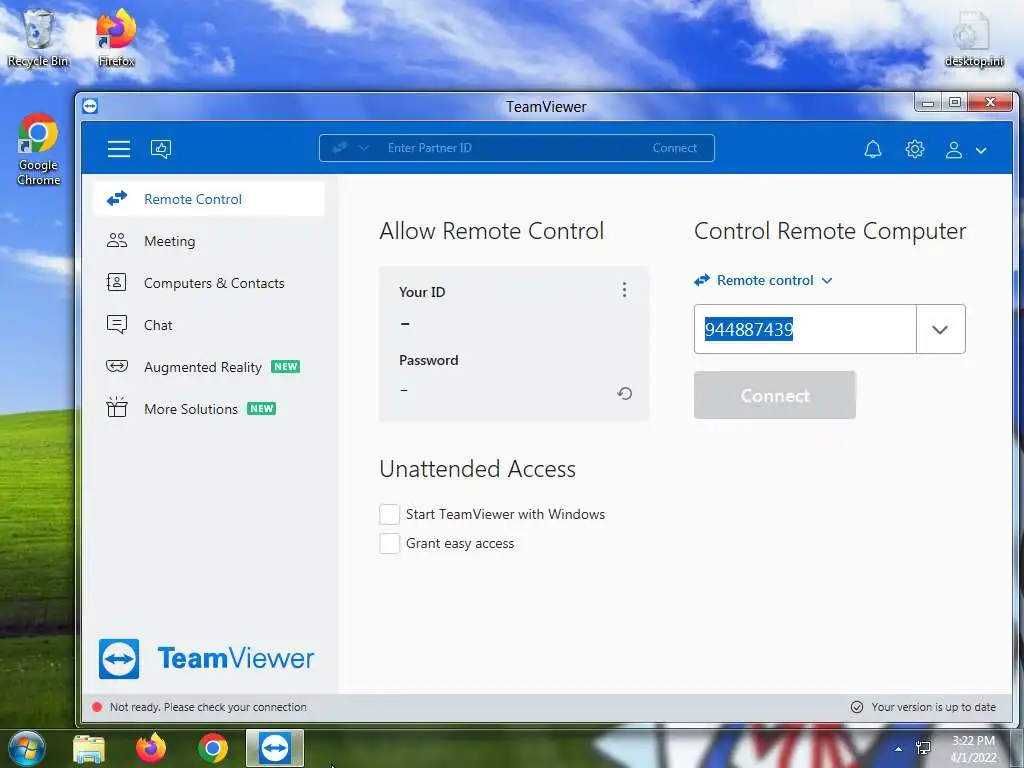
Task: Open the Chat section
Action: click(x=208, y=325)
